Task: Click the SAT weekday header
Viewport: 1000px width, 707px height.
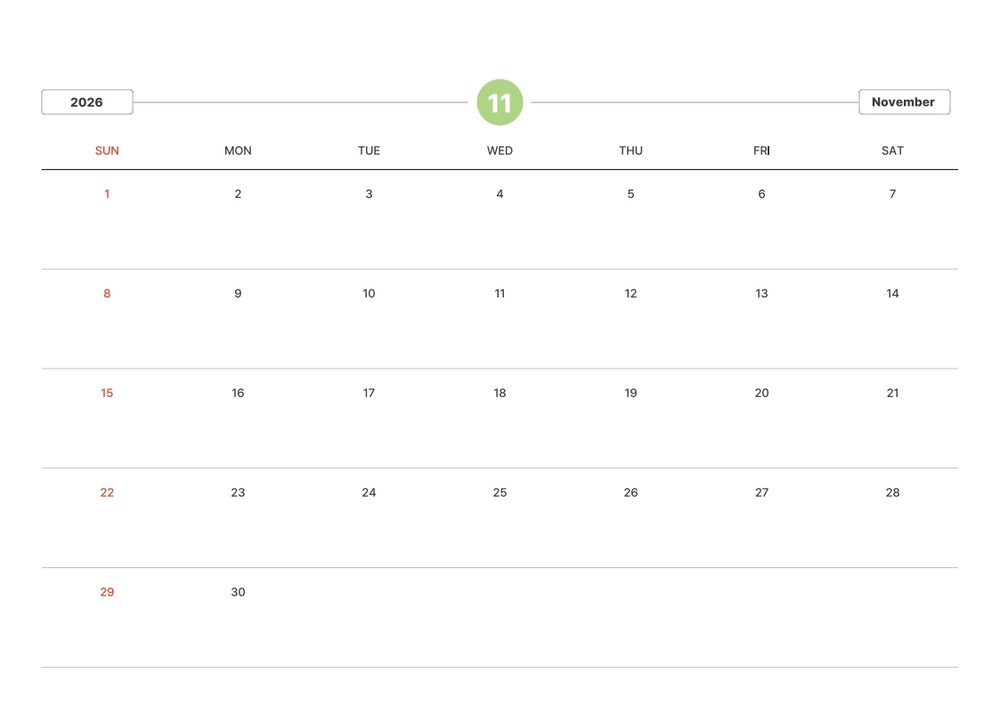Action: (x=892, y=151)
